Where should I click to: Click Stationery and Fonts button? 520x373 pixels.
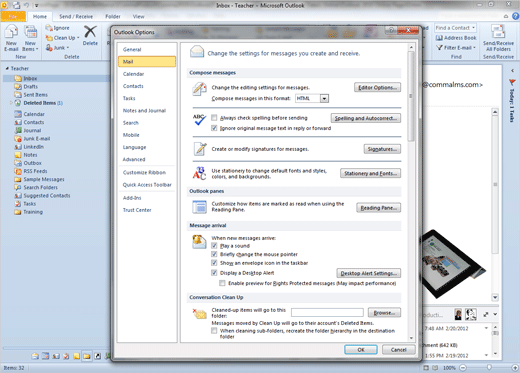(370, 173)
